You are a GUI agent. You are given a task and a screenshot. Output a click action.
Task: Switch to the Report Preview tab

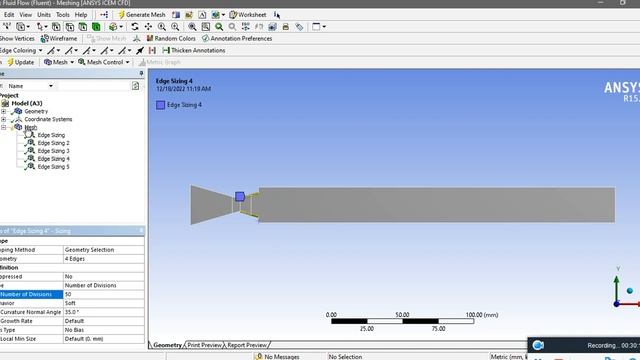(247, 345)
